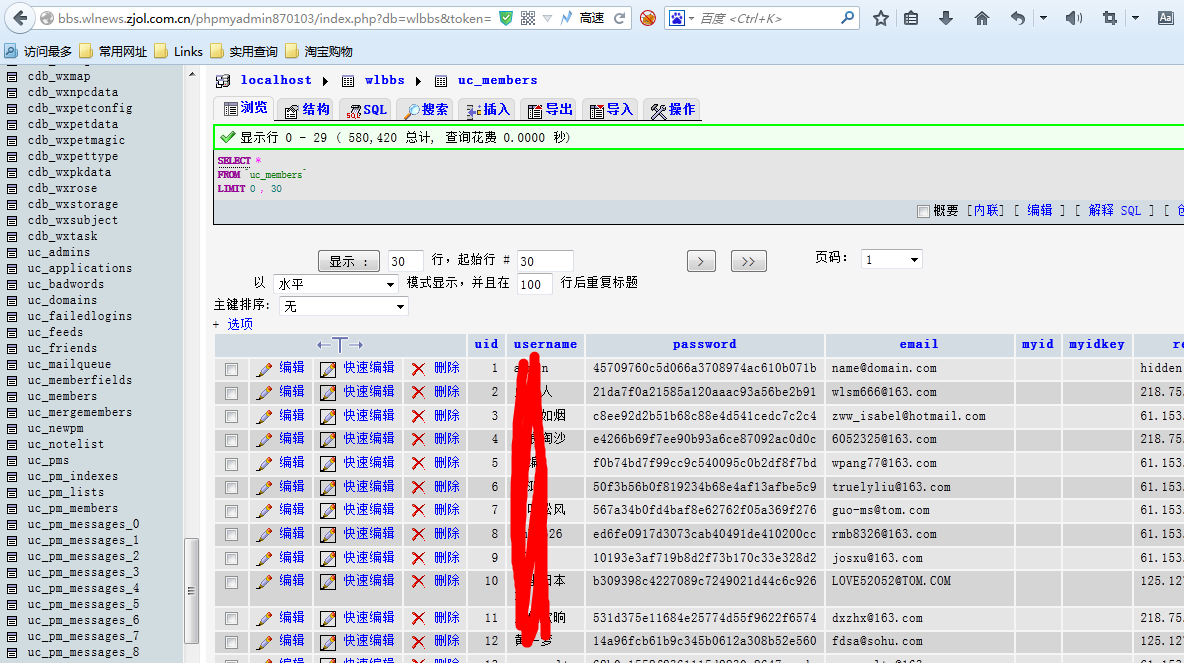Tick the checkbox for uid 12 row
Screen dimensions: 1184x663
[231, 642]
